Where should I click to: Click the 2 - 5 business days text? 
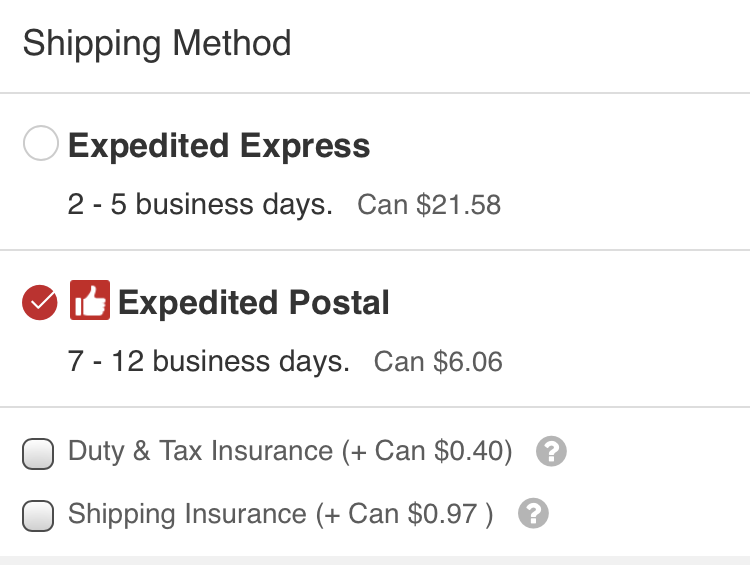coord(200,205)
